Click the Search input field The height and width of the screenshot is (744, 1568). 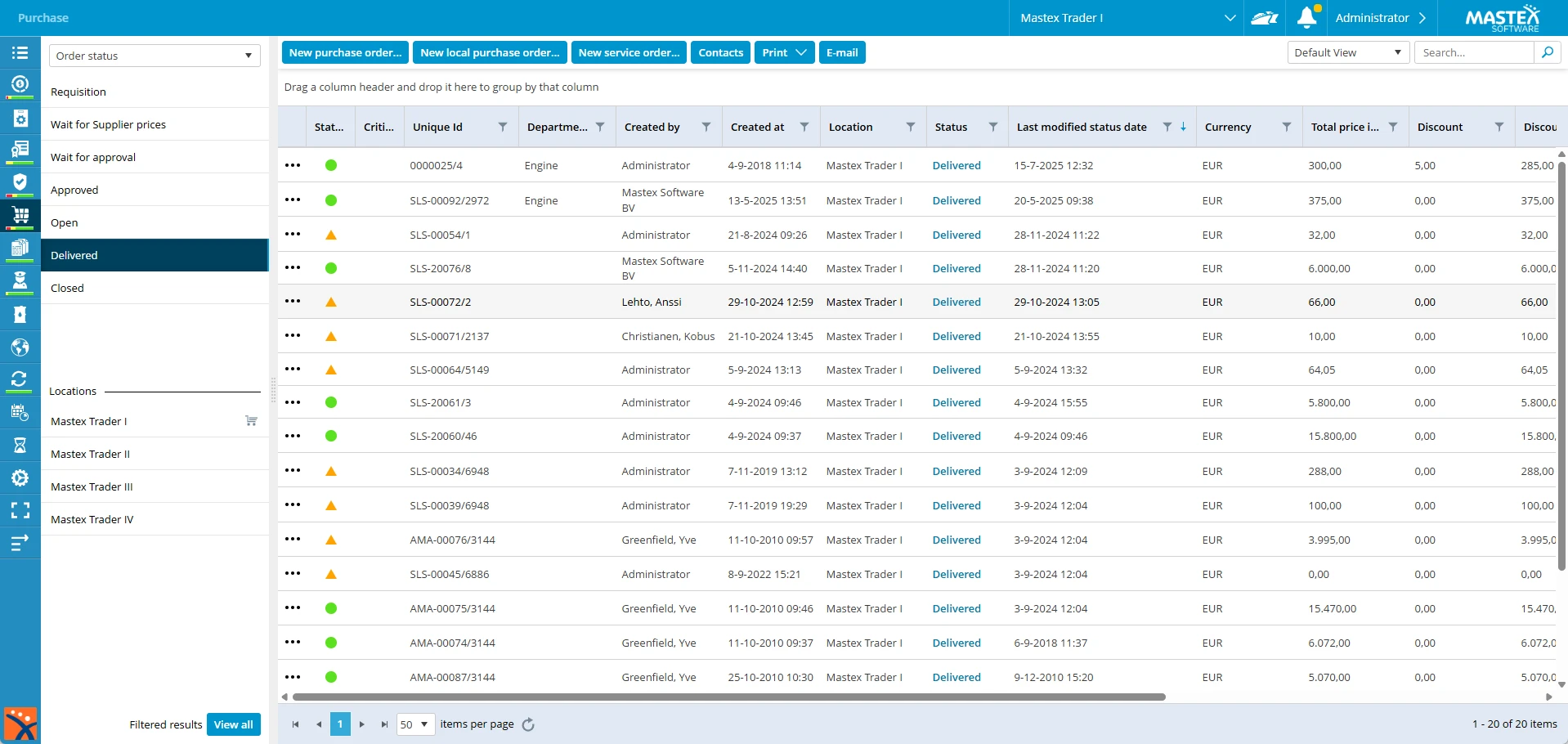(1474, 52)
